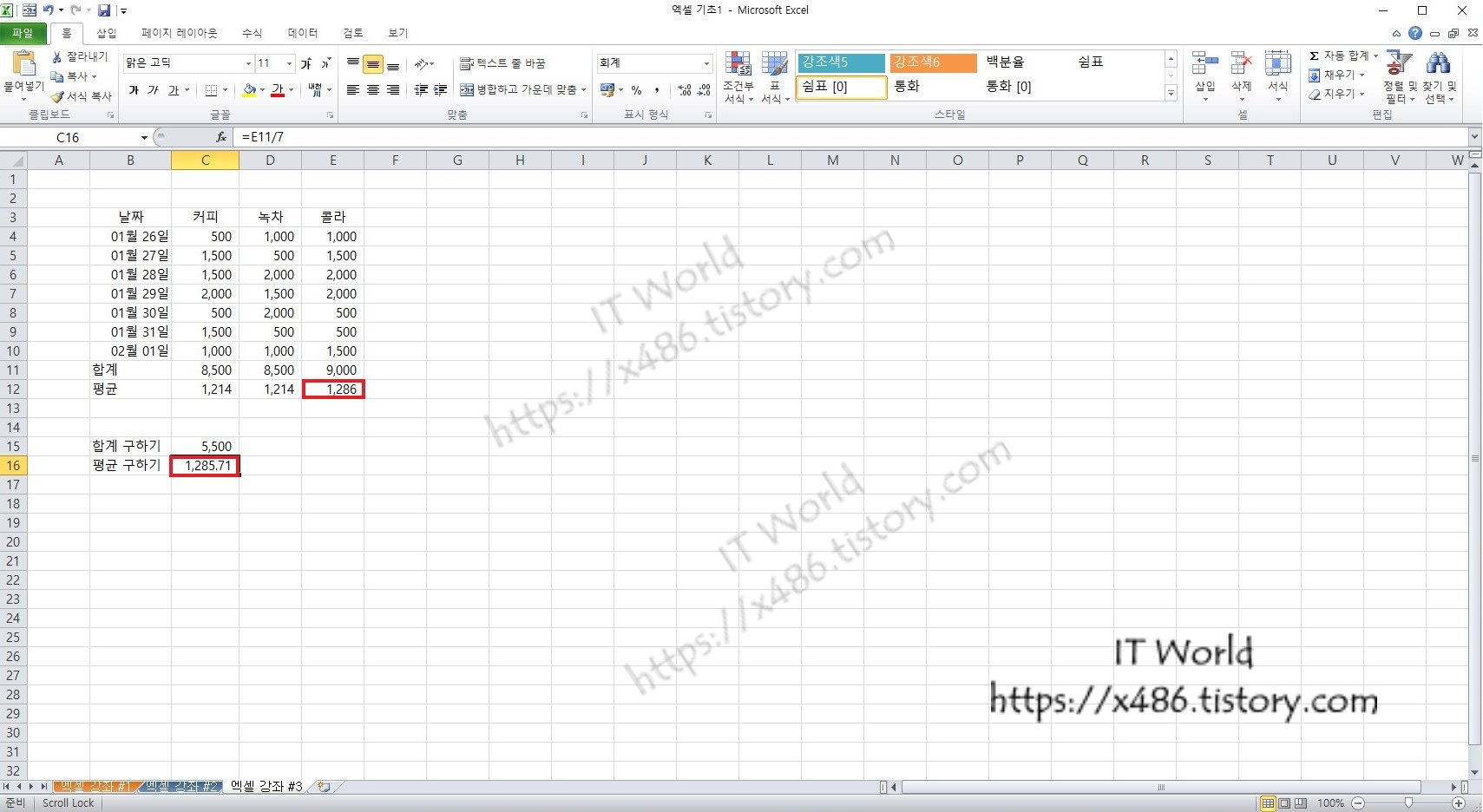Apply the 쉼표 [0] cell style
The image size is (1483, 812).
point(841,87)
